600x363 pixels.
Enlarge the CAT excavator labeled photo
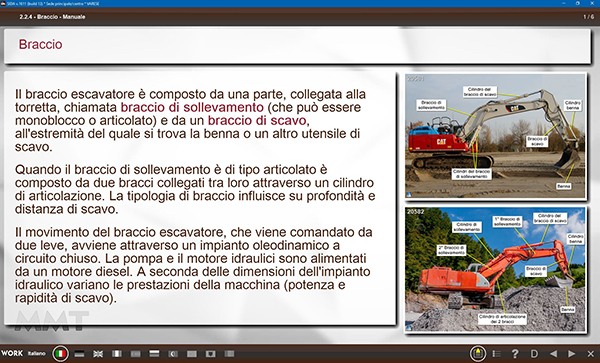(x=496, y=136)
